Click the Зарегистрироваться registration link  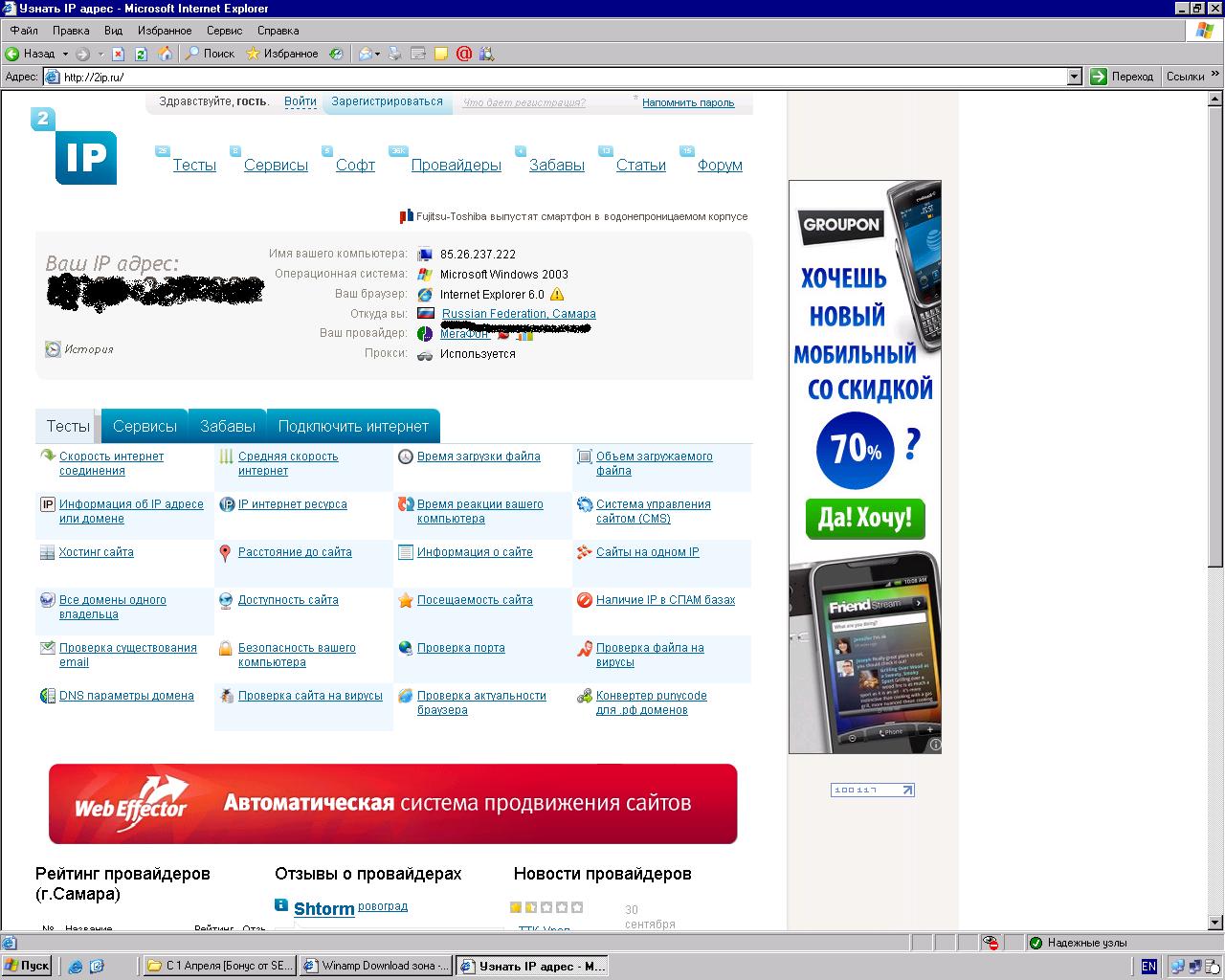387,101
